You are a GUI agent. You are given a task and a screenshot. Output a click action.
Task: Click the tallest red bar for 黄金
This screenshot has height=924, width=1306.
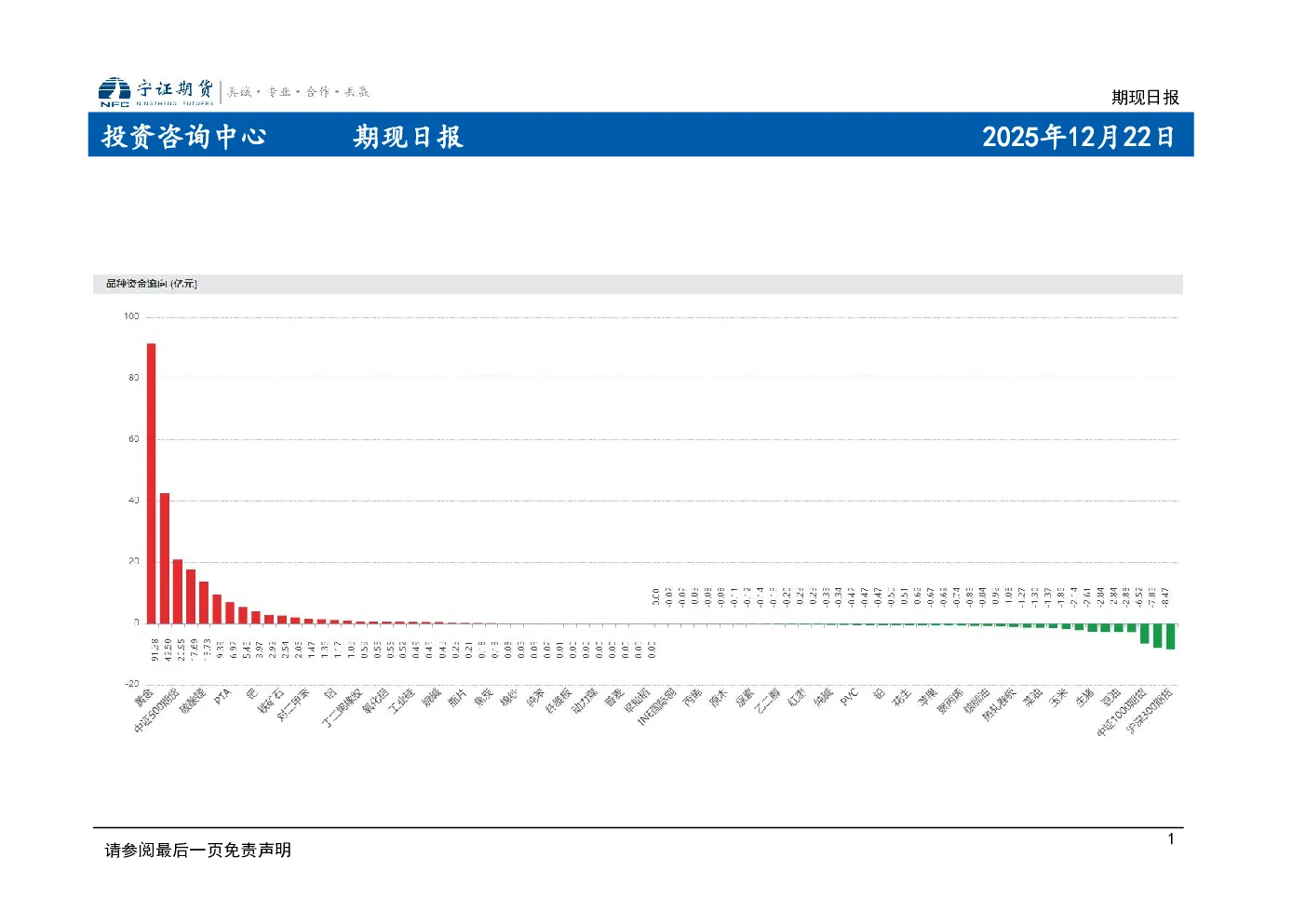point(151,483)
